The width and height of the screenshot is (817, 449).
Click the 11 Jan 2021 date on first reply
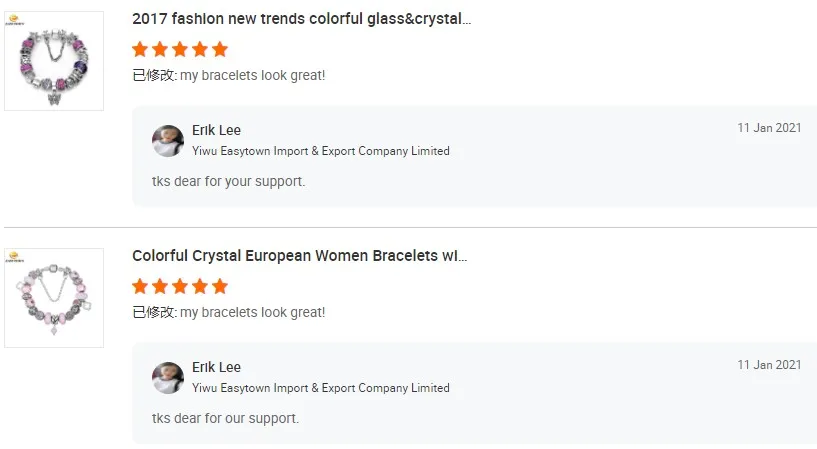point(769,128)
